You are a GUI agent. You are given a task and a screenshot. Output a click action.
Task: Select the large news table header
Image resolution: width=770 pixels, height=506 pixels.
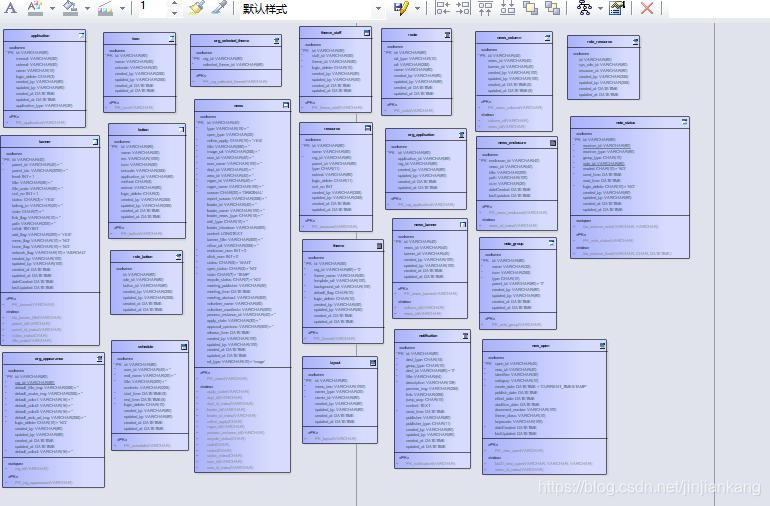(242, 106)
